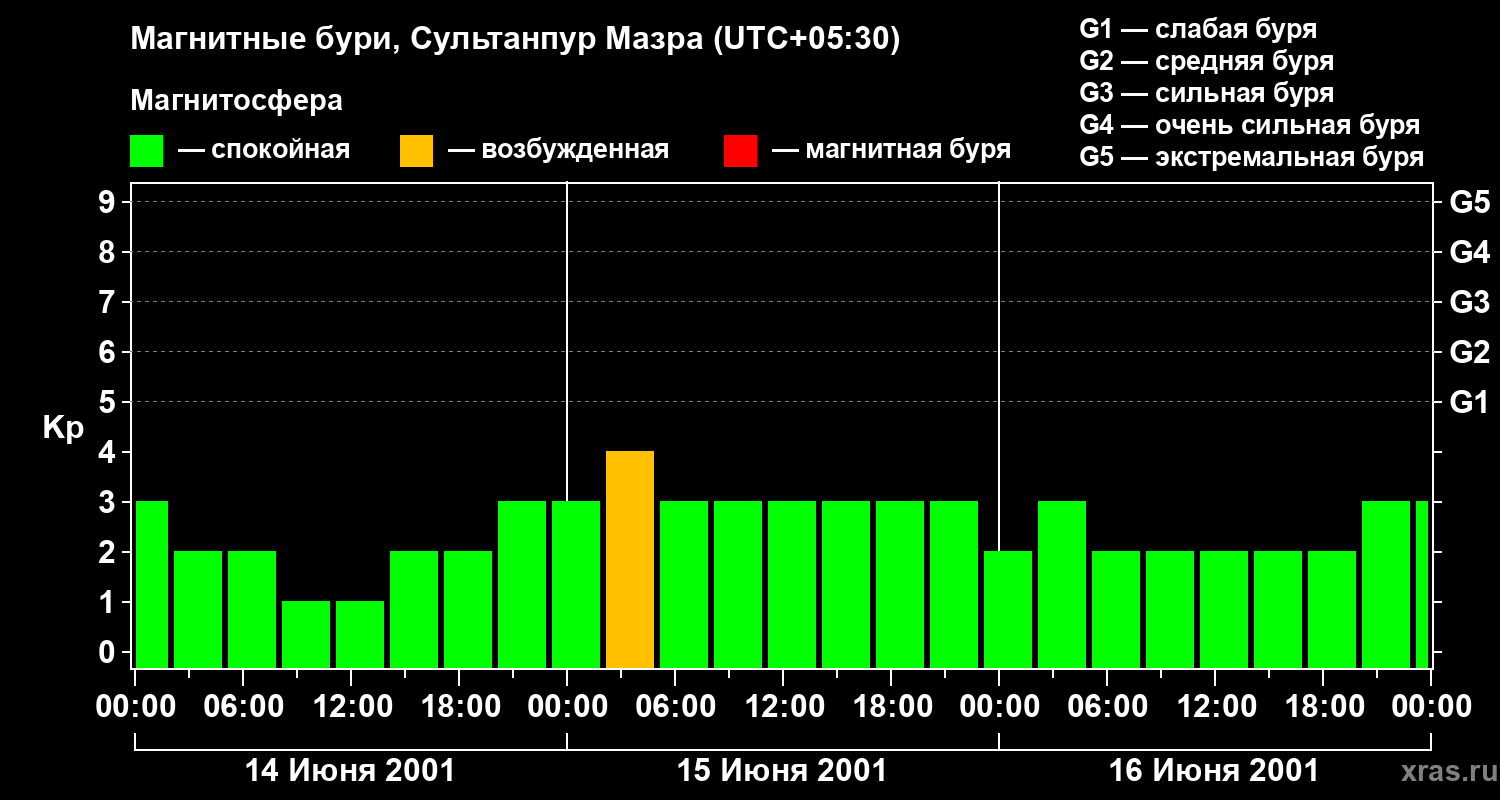Click the '5' value on the Kp axis
Image resolution: width=1500 pixels, height=800 pixels.
click(x=109, y=402)
